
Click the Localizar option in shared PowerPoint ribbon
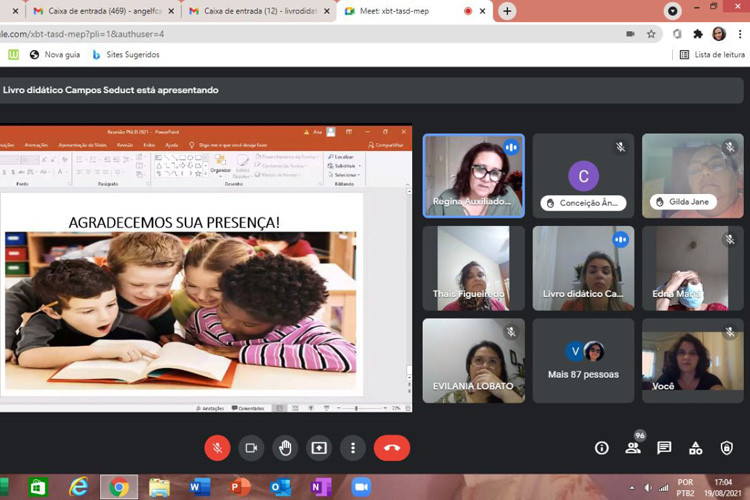(x=341, y=156)
